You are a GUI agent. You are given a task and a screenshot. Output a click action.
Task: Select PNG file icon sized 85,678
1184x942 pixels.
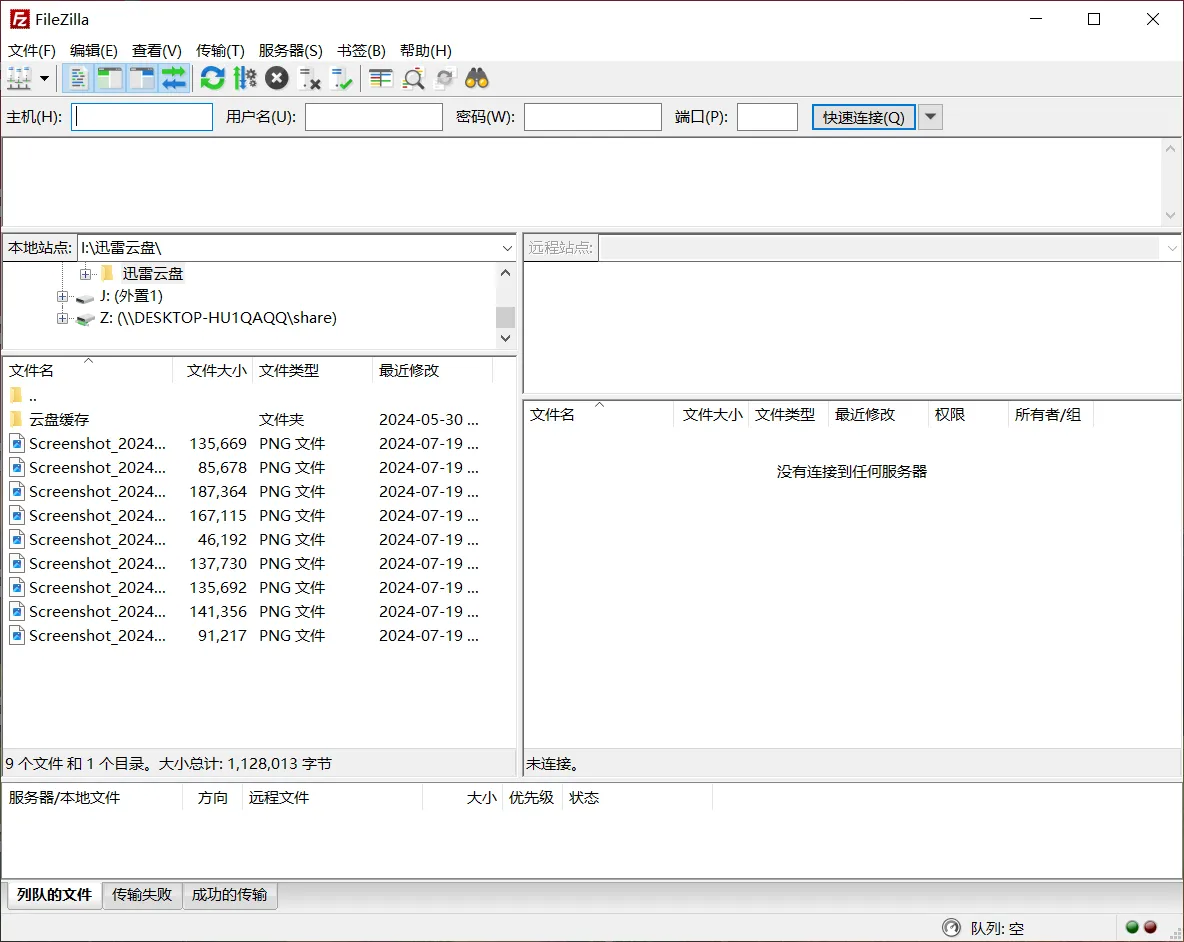(17, 467)
